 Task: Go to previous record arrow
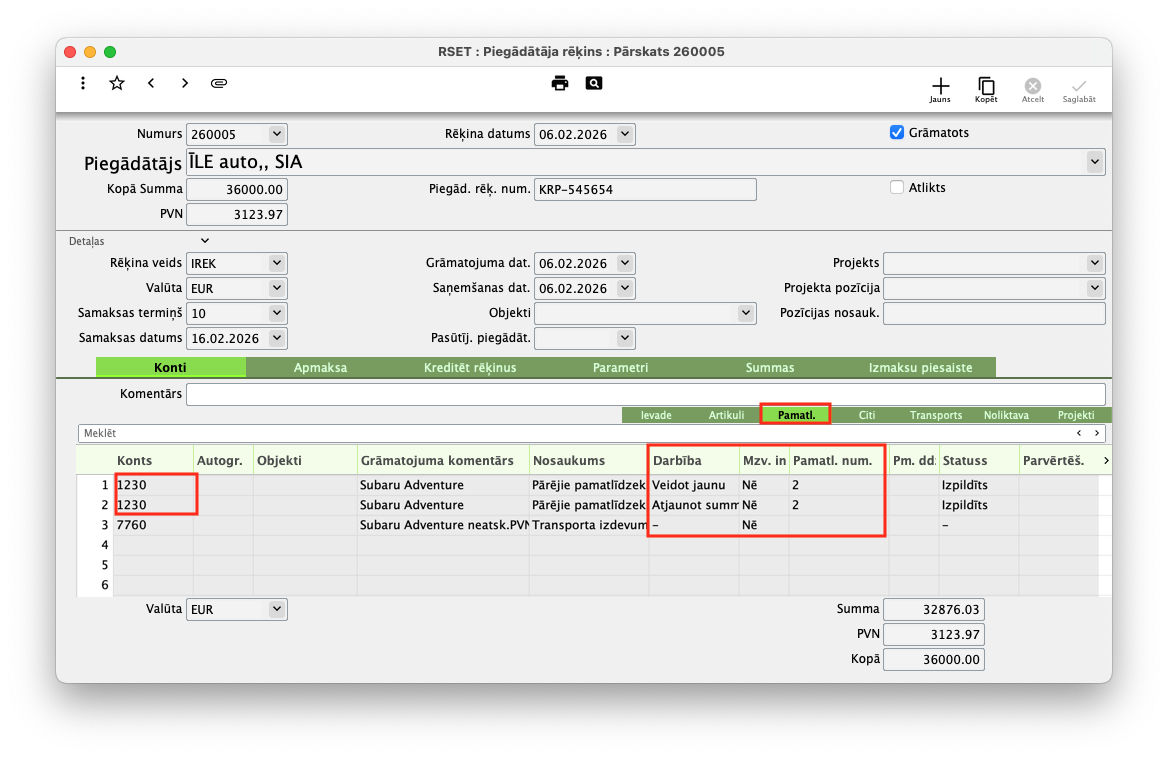(151, 83)
